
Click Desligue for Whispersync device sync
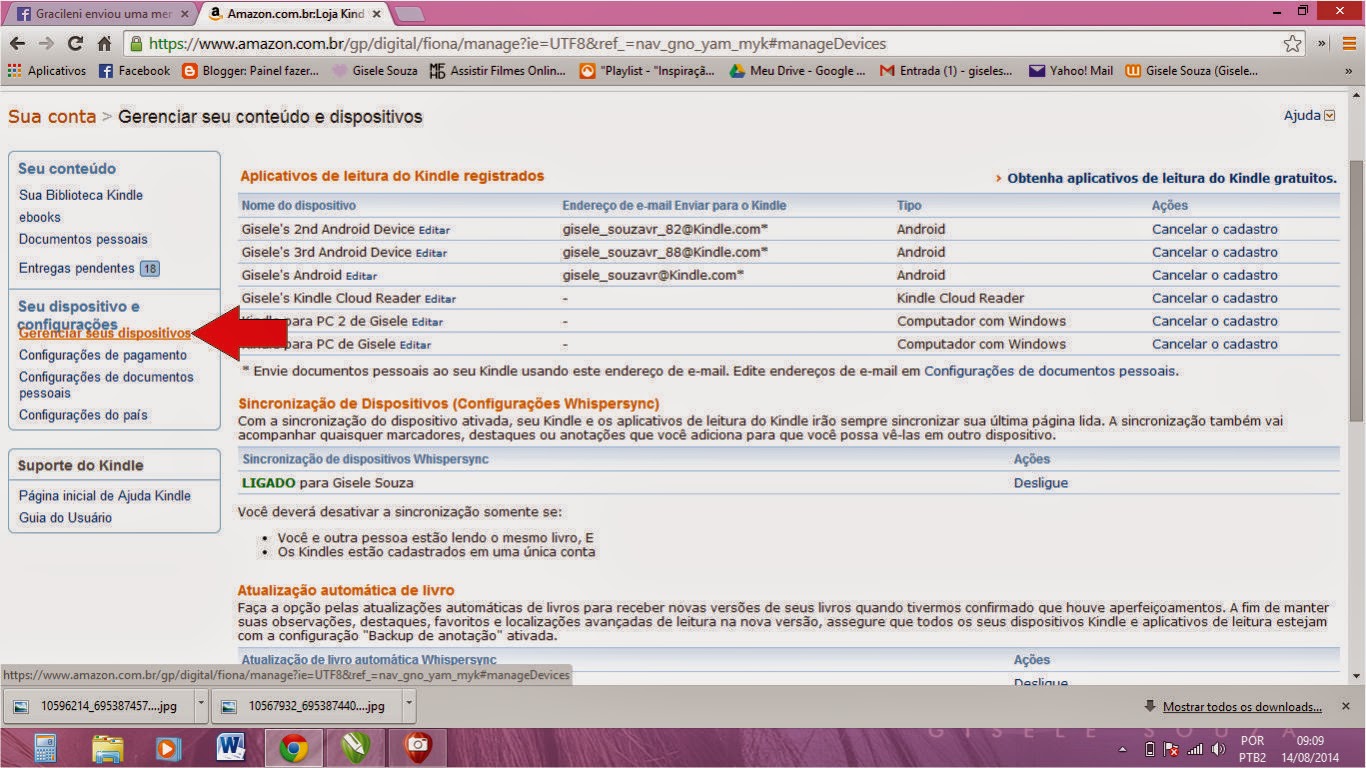[1041, 483]
